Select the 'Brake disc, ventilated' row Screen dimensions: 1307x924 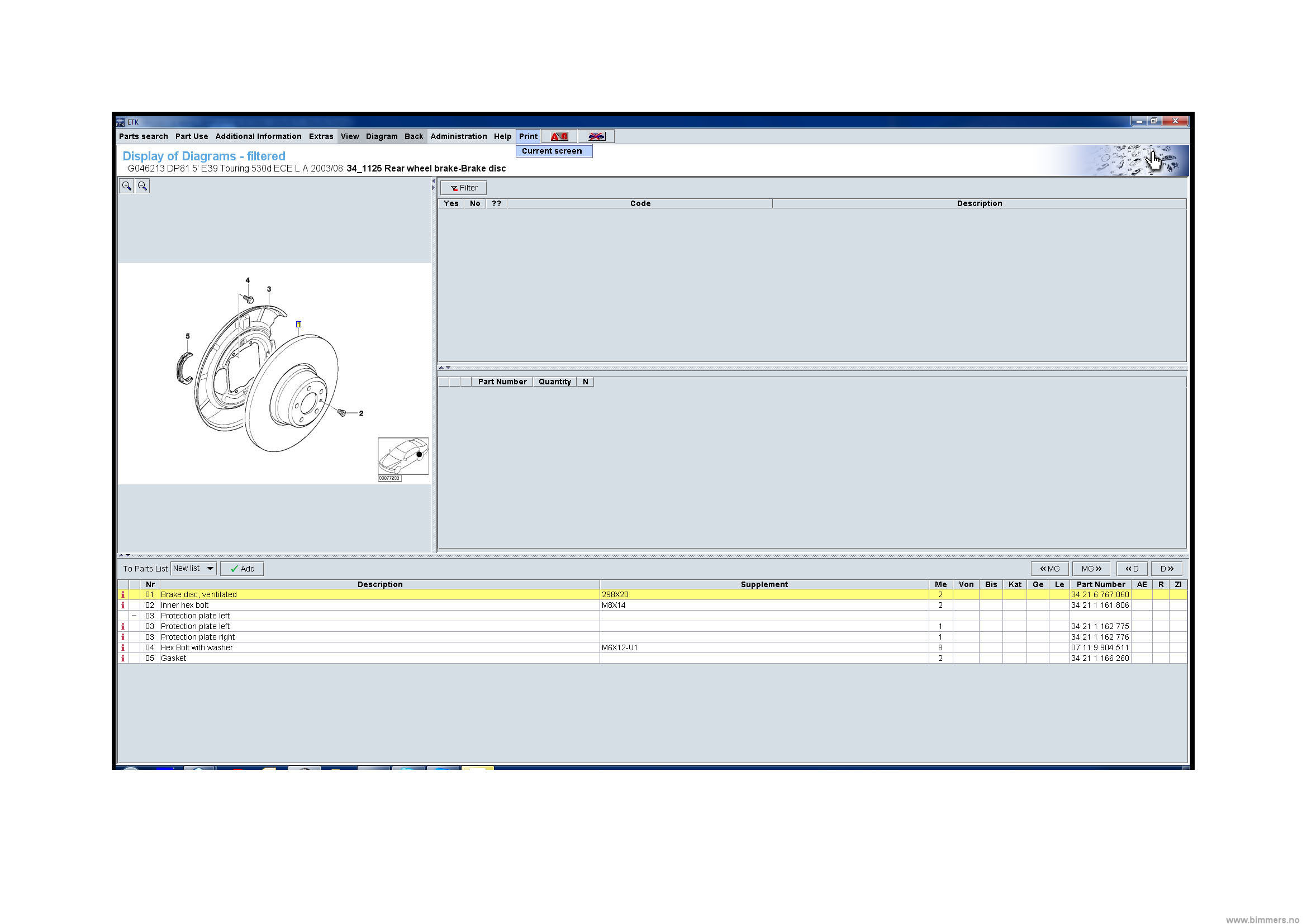[652, 594]
